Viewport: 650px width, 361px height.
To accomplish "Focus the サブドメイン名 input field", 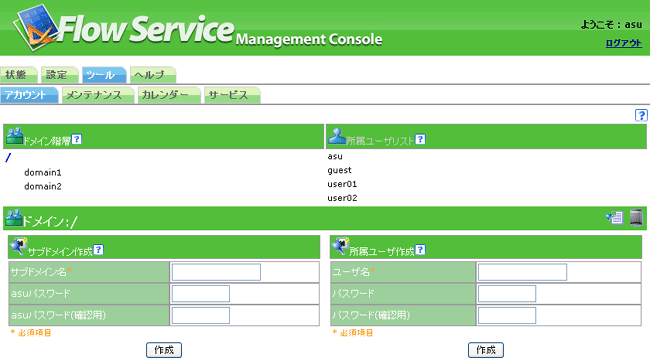I will (x=216, y=272).
